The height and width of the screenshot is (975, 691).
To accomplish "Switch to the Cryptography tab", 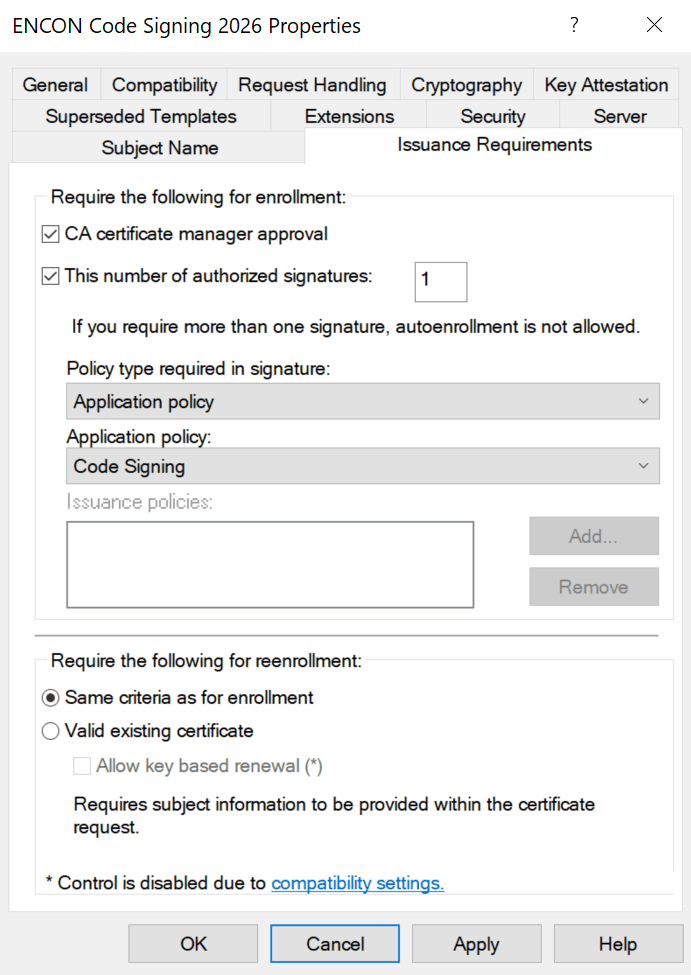I will point(465,85).
